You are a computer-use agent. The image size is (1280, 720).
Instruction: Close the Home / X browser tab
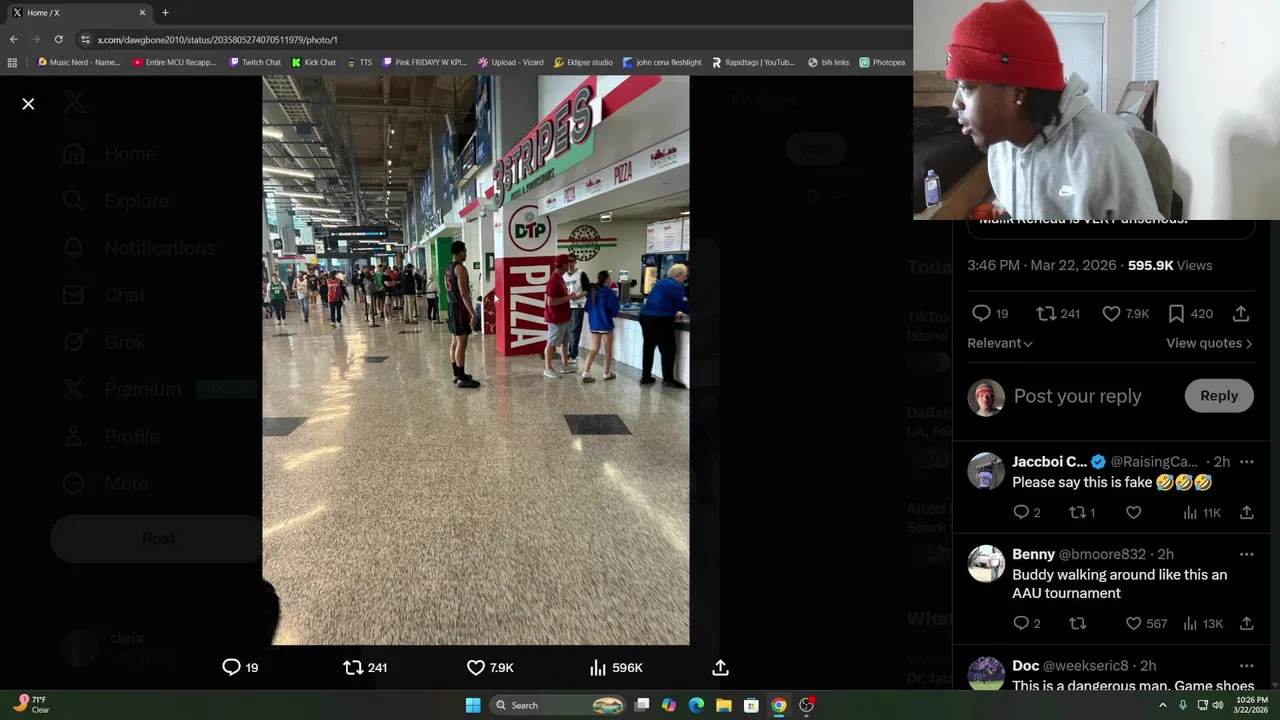142,12
